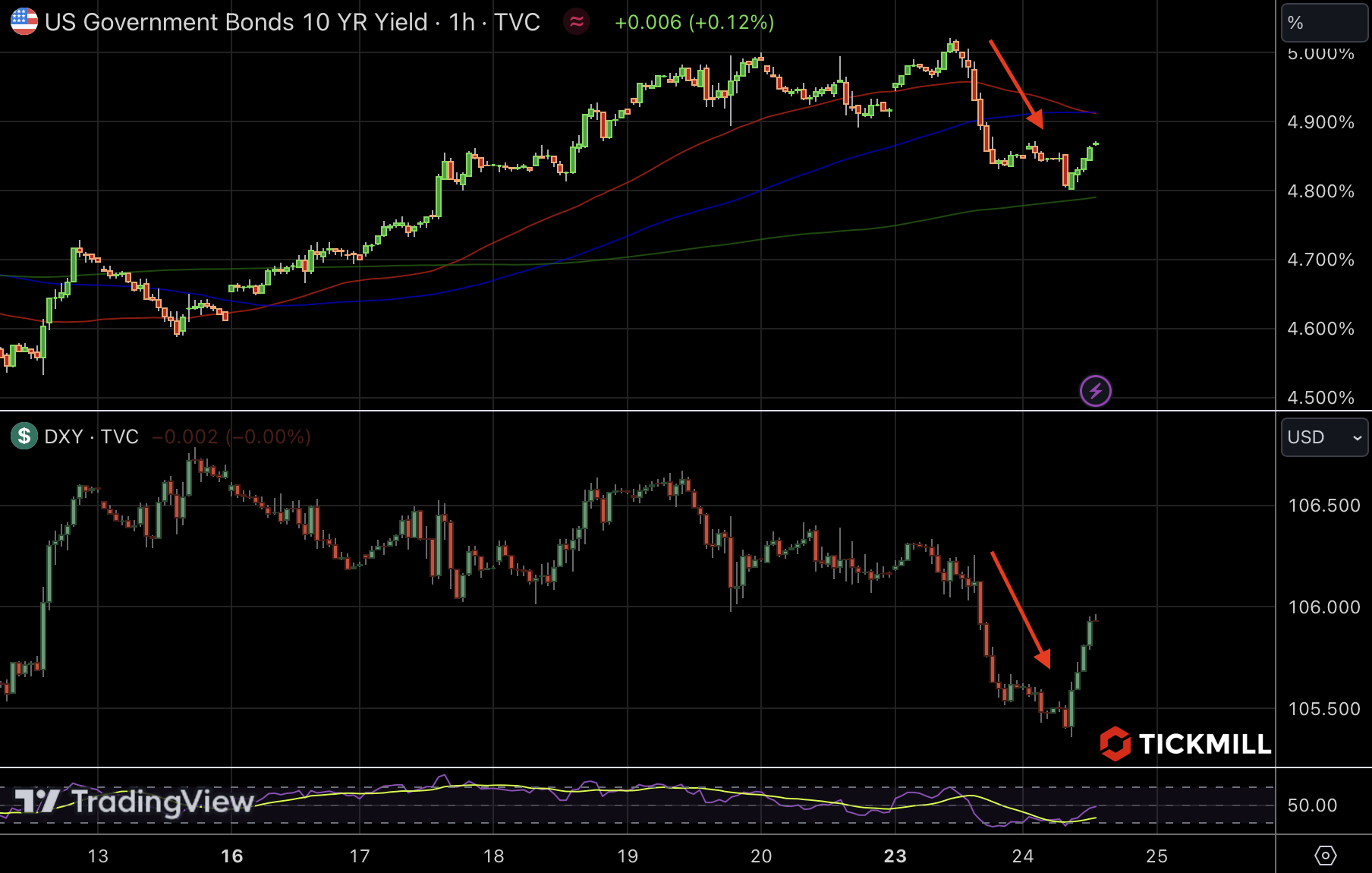Click the US flag symbol logo
The height and width of the screenshot is (873, 1372).
click(x=24, y=22)
